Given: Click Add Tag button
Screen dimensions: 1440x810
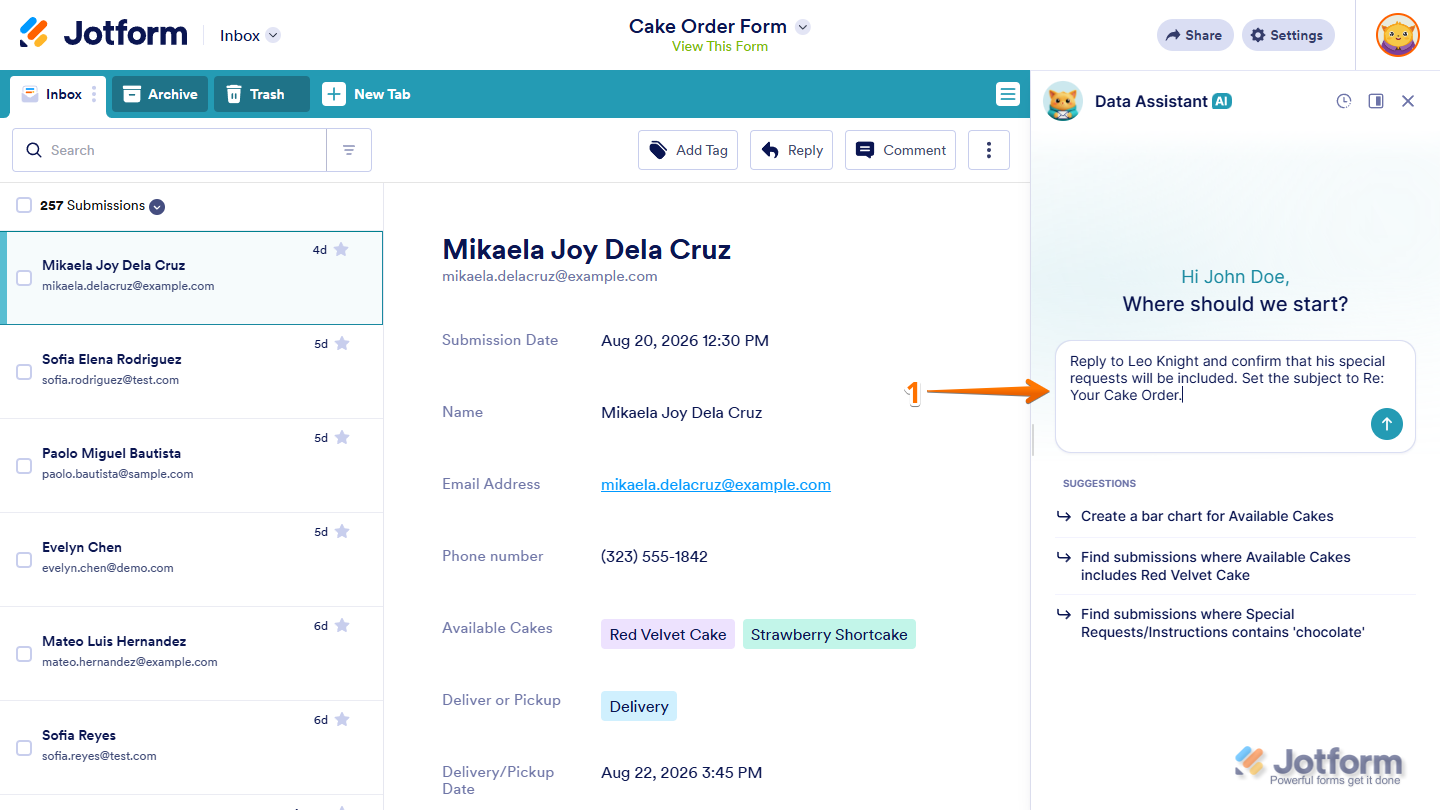Looking at the screenshot, I should tap(688, 150).
